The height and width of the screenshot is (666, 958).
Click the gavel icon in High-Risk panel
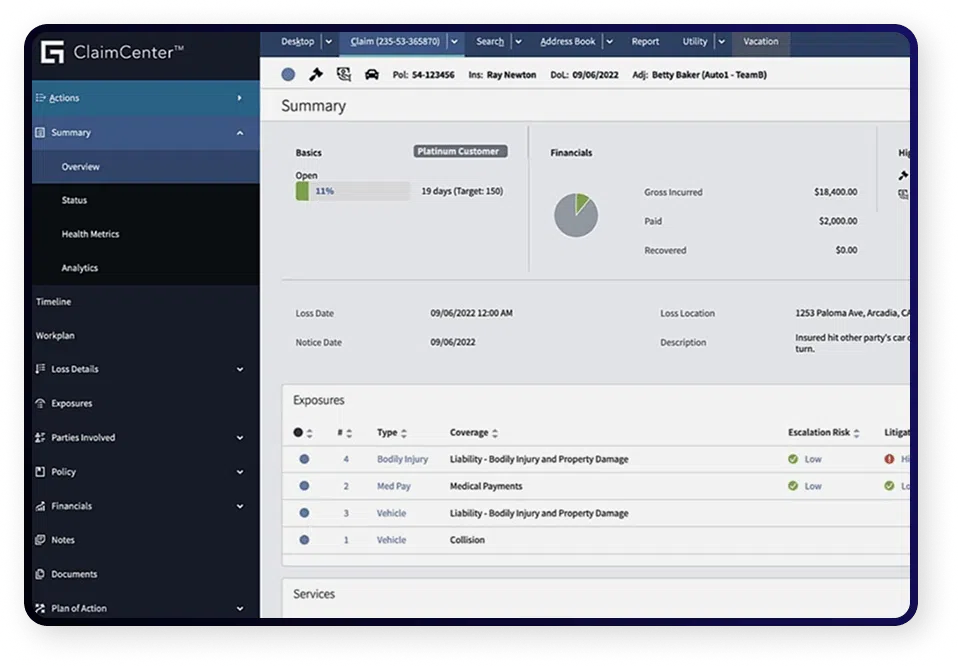coord(903,176)
